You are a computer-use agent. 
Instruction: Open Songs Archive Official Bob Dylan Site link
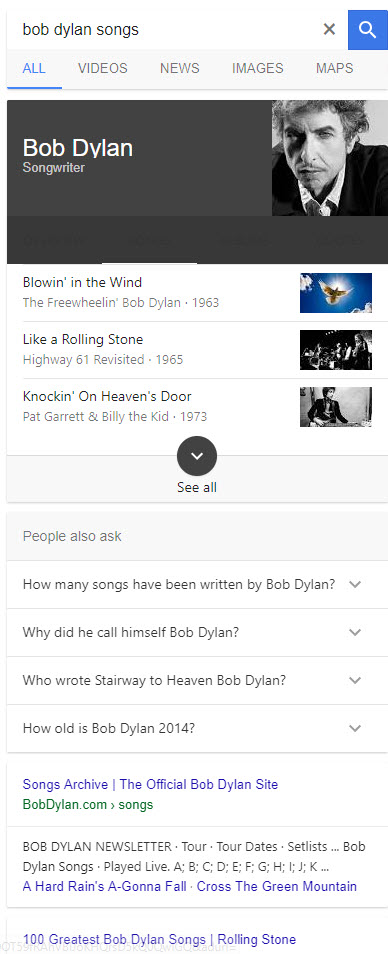pos(150,784)
